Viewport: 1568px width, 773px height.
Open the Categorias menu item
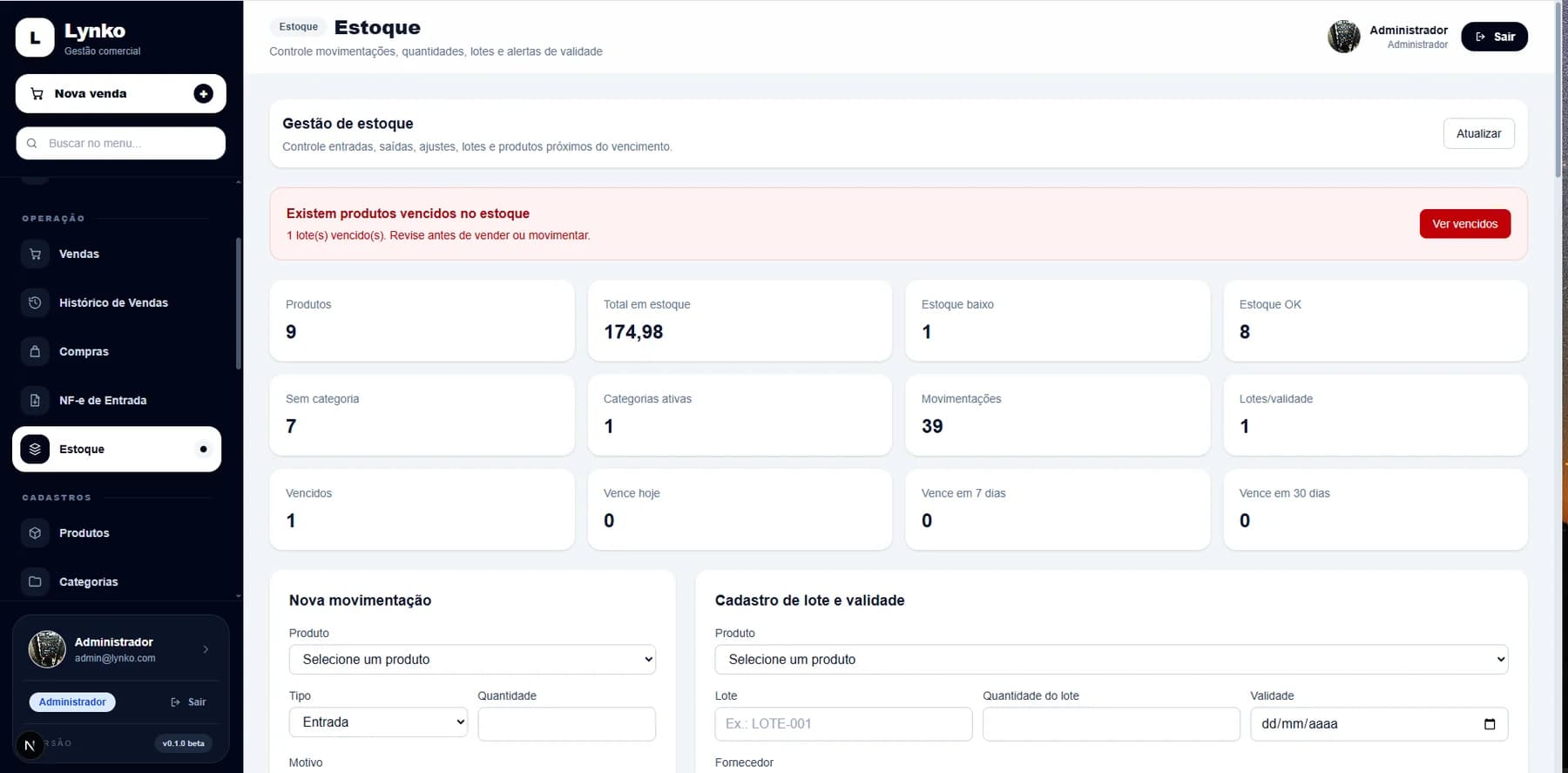point(117,581)
